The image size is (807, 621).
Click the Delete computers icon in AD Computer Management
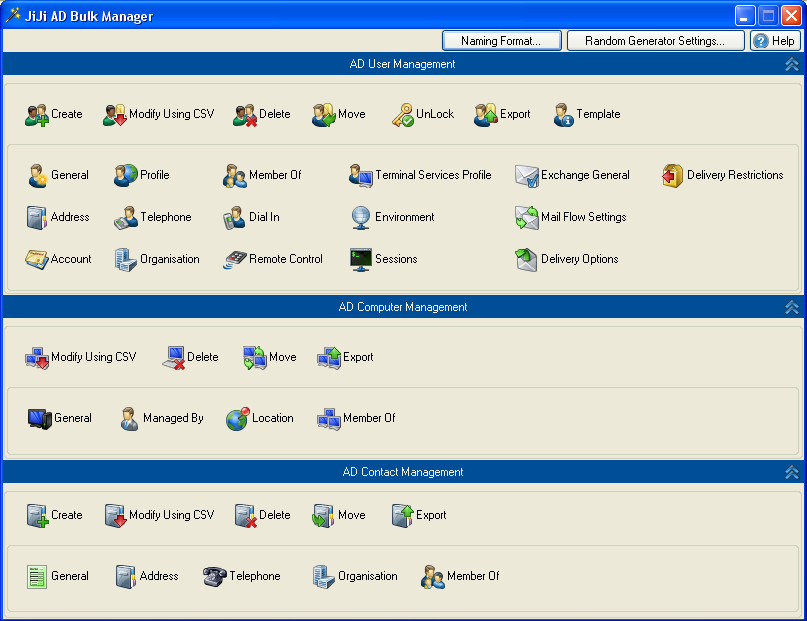(174, 358)
